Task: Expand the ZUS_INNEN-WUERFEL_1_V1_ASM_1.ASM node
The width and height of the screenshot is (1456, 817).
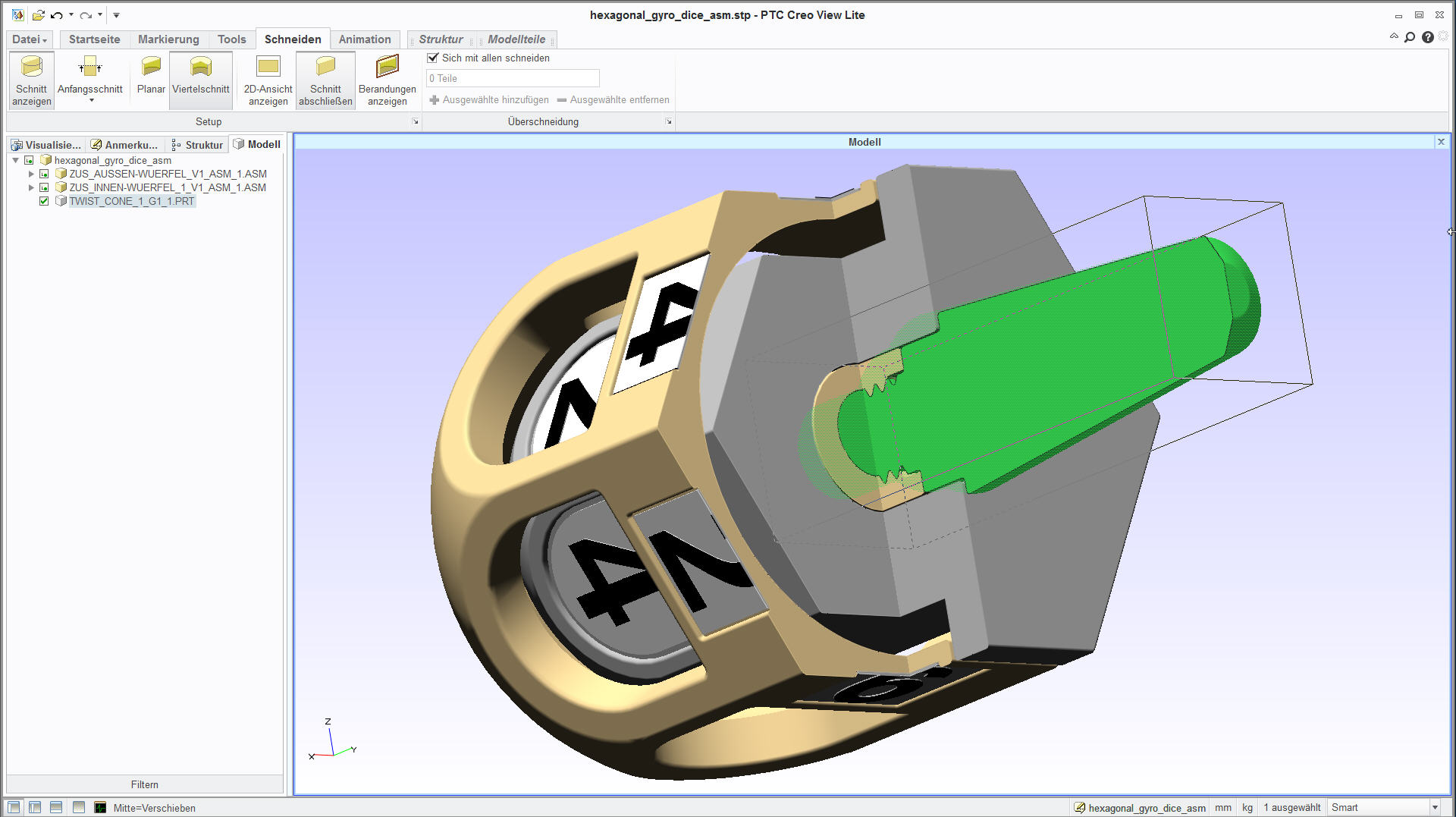Action: tap(31, 187)
